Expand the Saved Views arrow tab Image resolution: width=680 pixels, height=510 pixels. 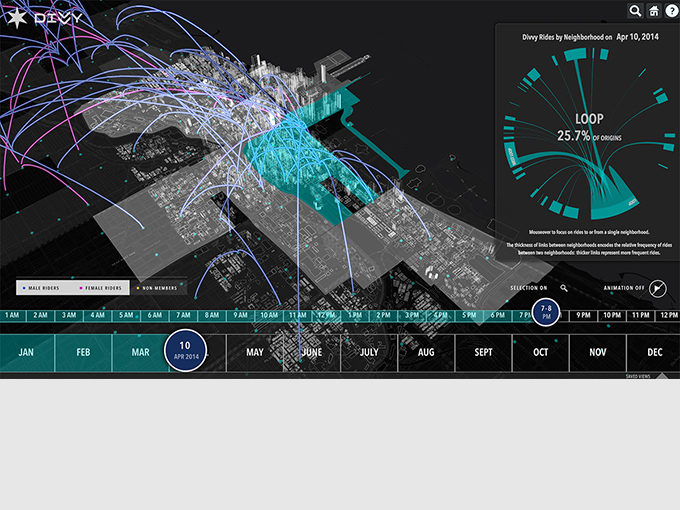click(662, 376)
